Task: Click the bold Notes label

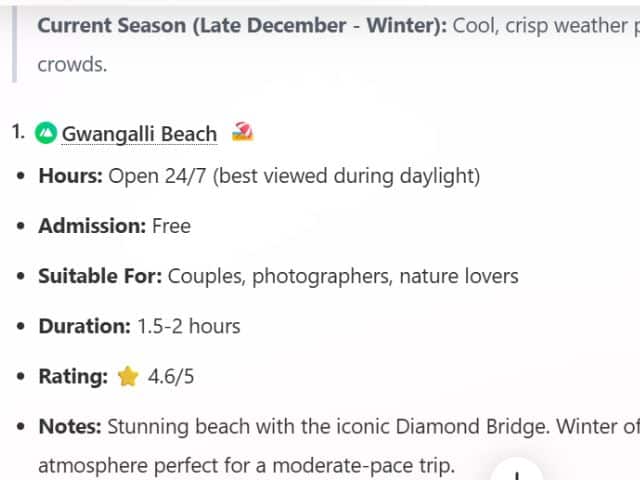Action: (70, 427)
